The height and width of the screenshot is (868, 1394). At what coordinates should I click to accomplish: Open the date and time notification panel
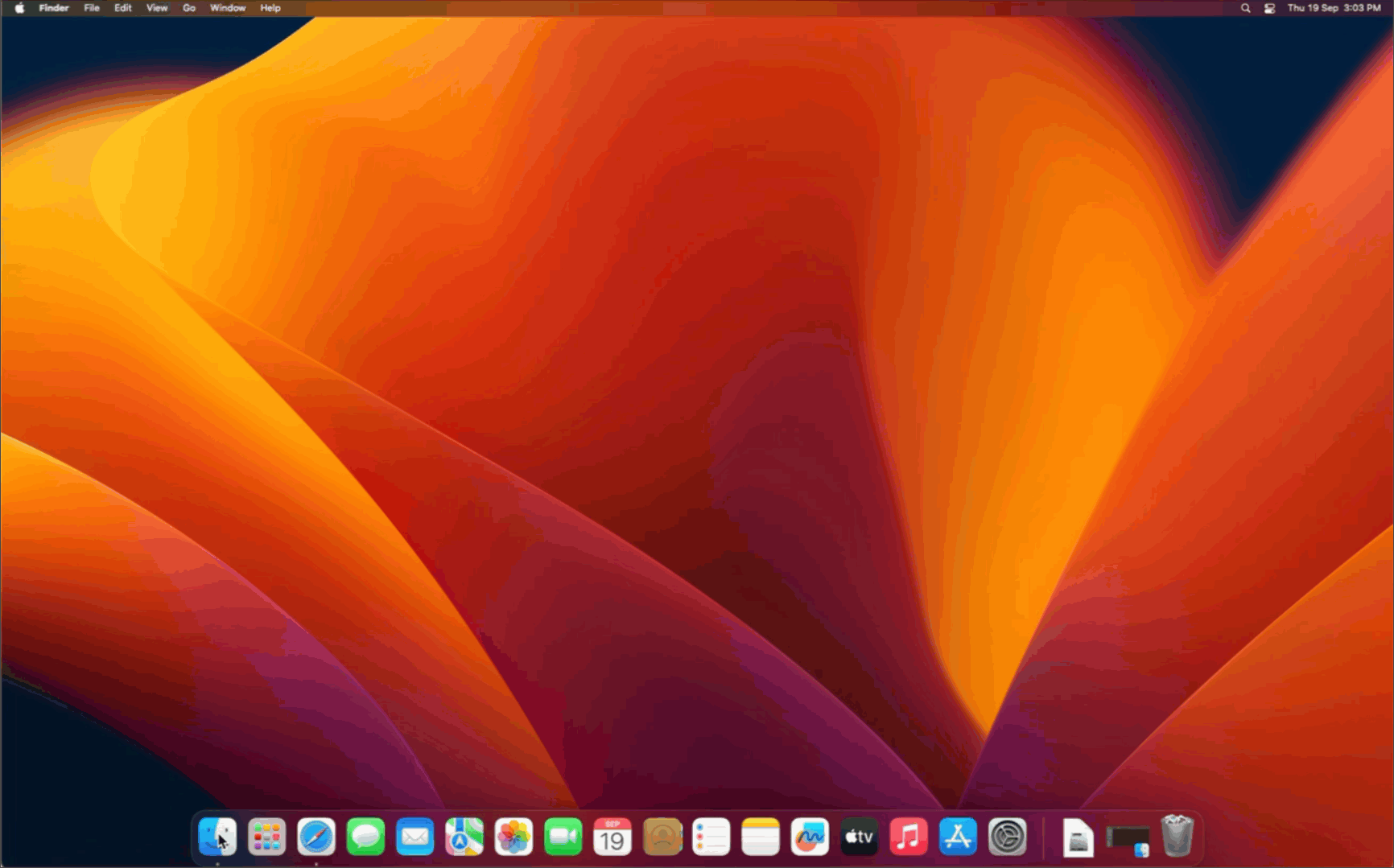pyautogui.click(x=1334, y=8)
